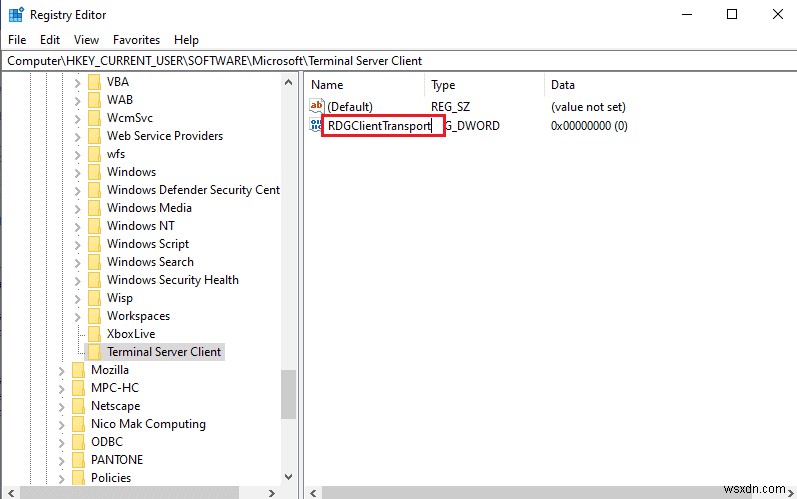Click the registry path address bar

pyautogui.click(x=398, y=61)
